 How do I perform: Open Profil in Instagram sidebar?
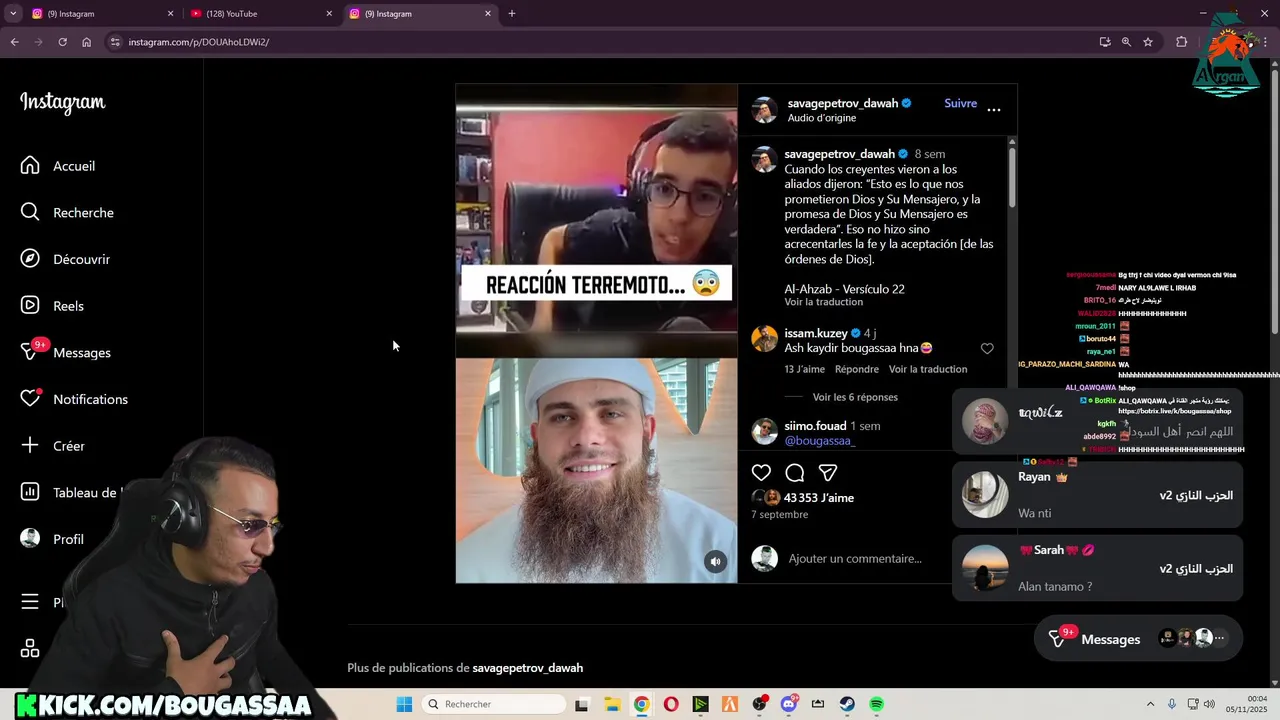coord(53,539)
